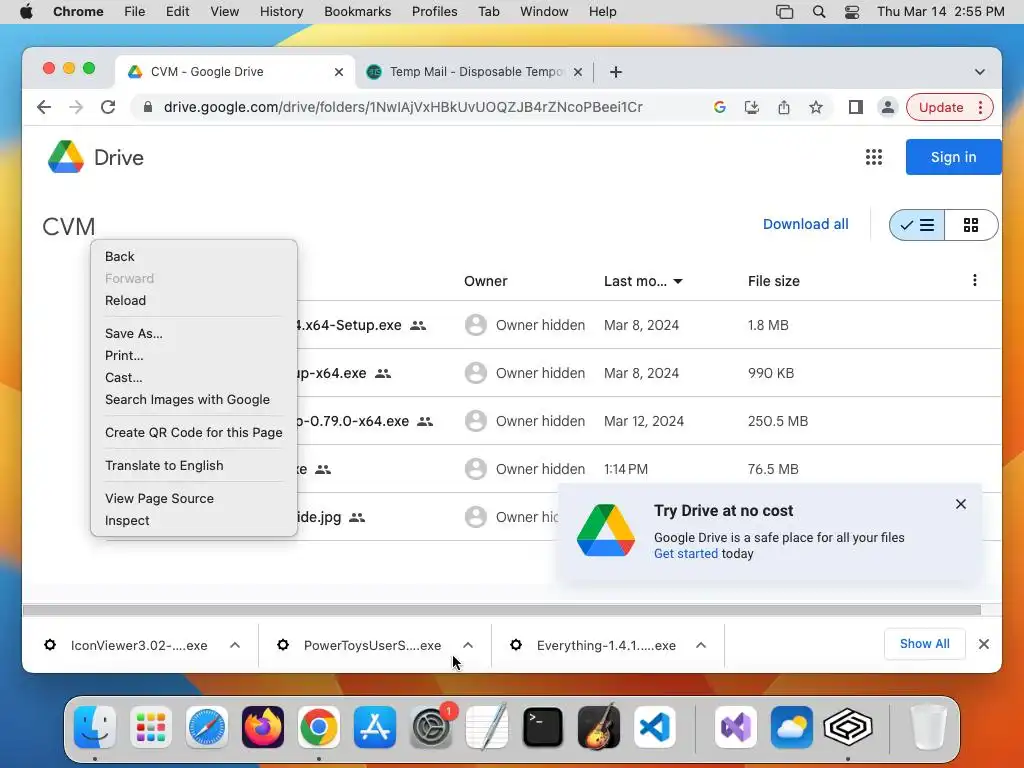The height and width of the screenshot is (768, 1024).
Task: Select Search Images with Google
Action: (x=194, y=400)
